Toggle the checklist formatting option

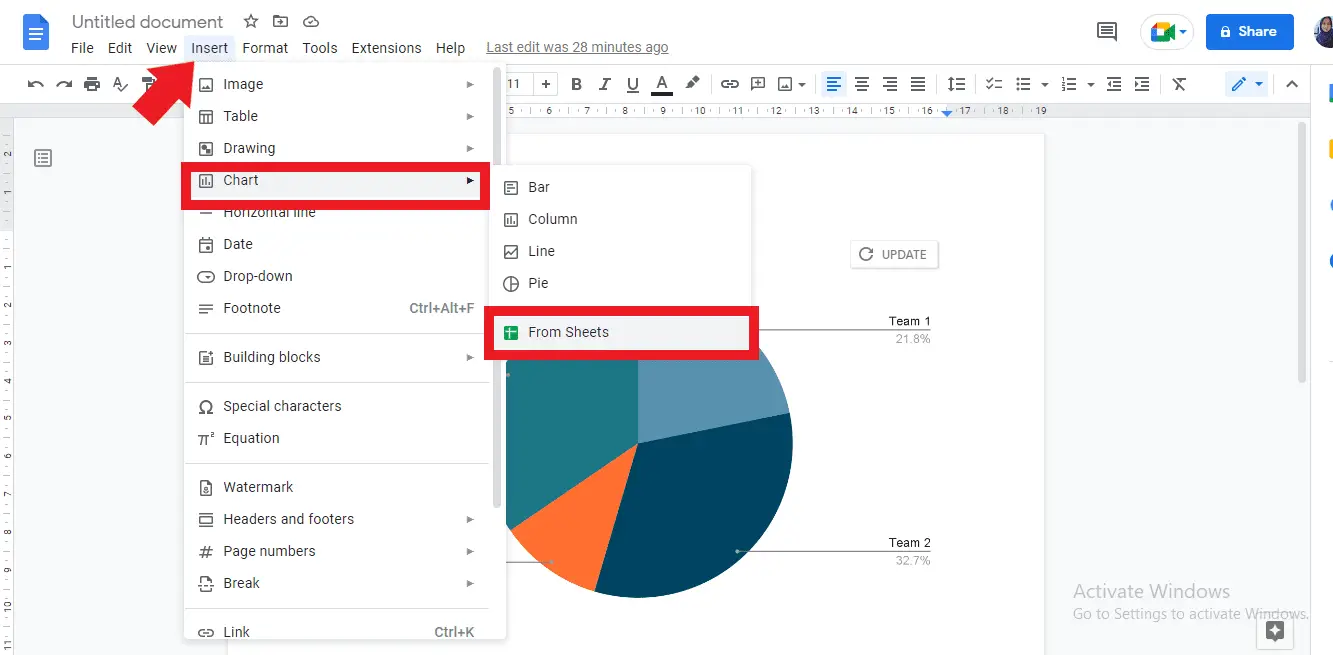point(993,84)
